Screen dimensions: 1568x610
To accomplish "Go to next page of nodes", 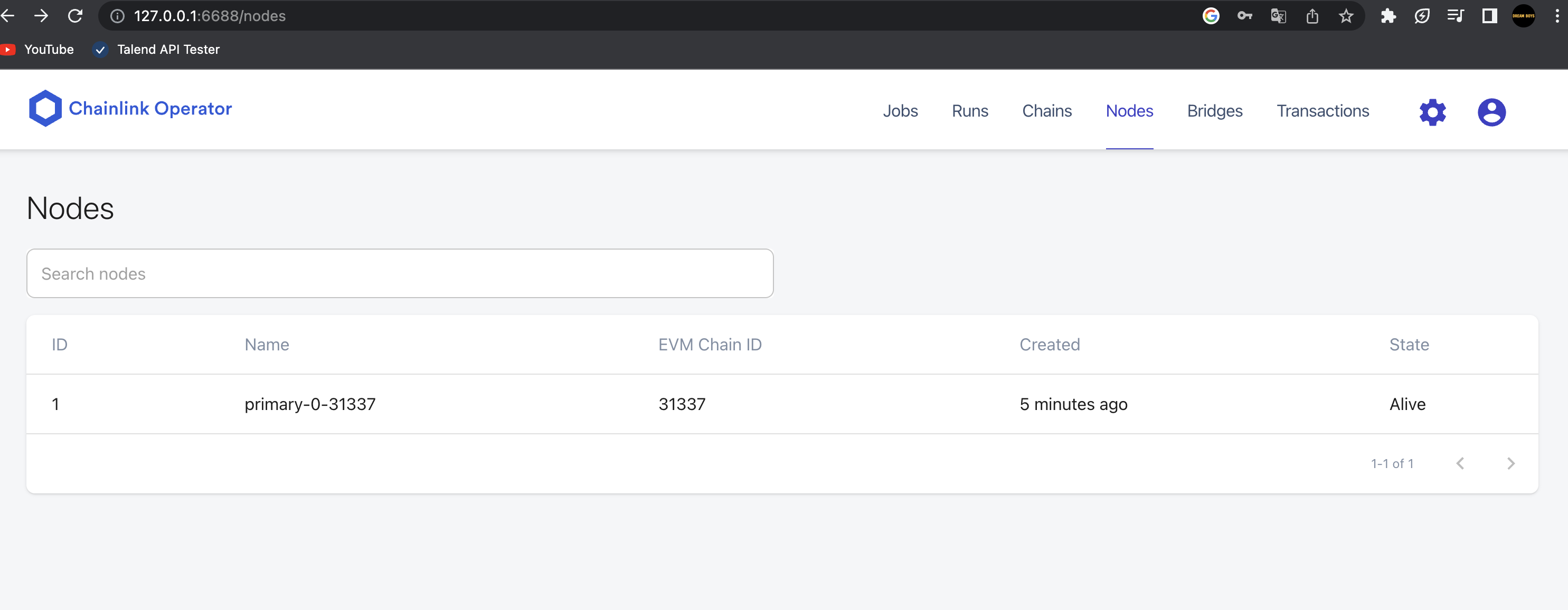I will (x=1510, y=463).
